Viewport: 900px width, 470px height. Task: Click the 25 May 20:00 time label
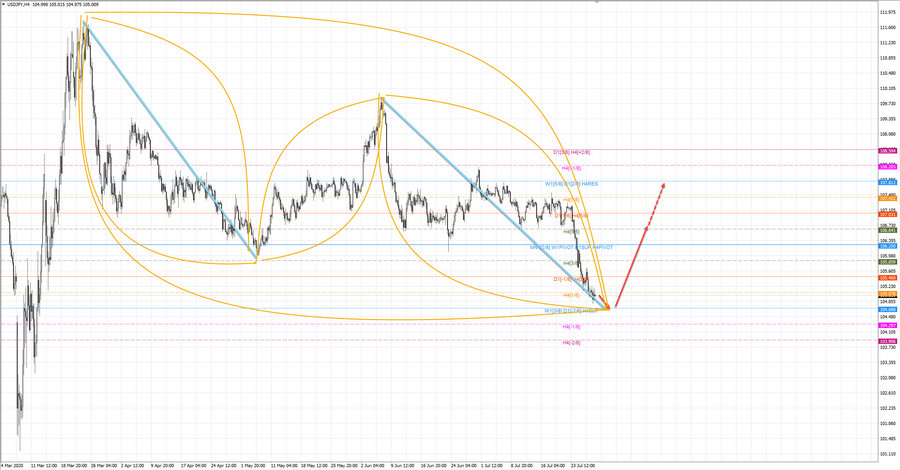[x=344, y=466]
